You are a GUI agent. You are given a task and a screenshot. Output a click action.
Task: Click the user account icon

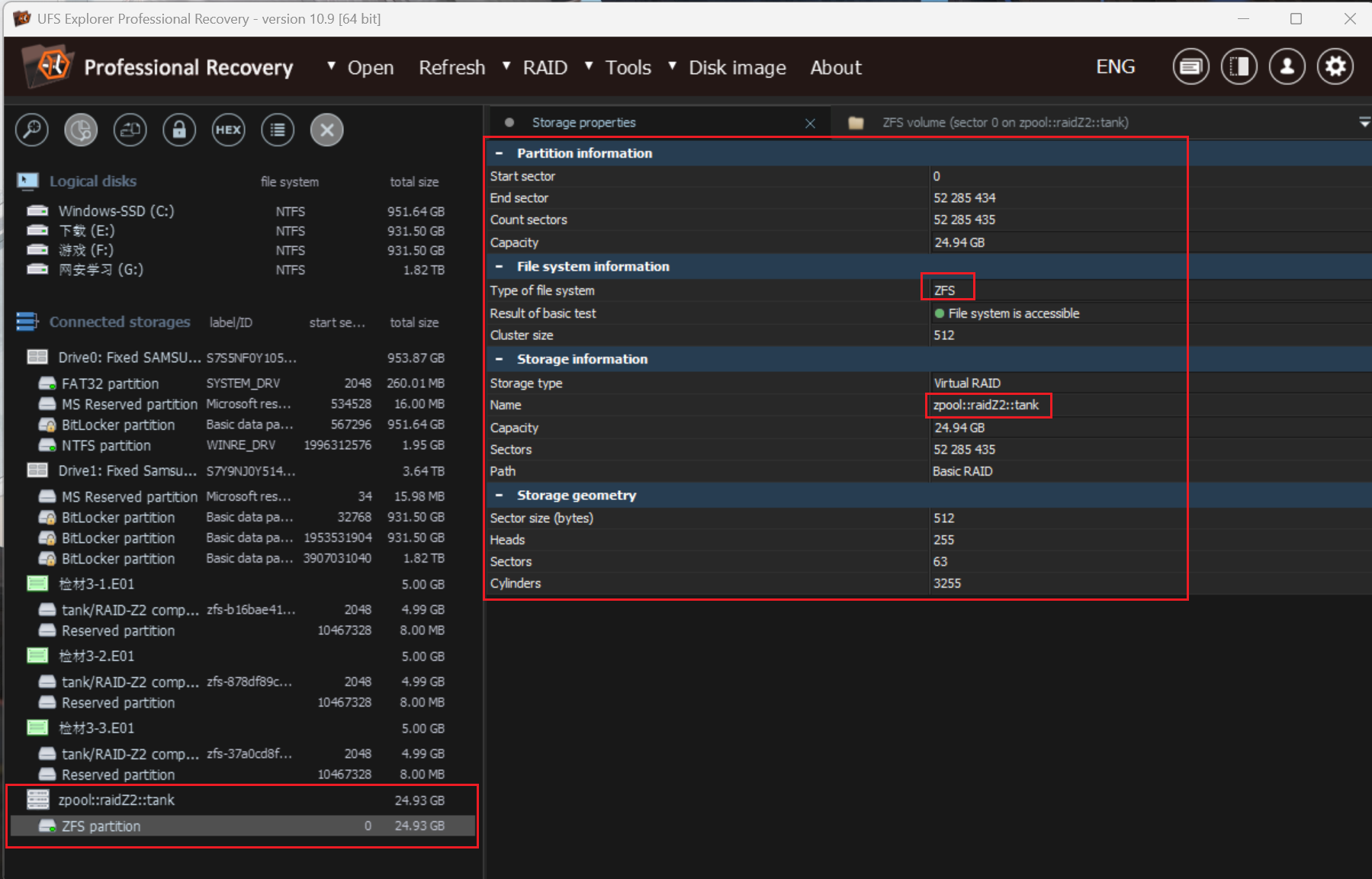tap(1287, 67)
